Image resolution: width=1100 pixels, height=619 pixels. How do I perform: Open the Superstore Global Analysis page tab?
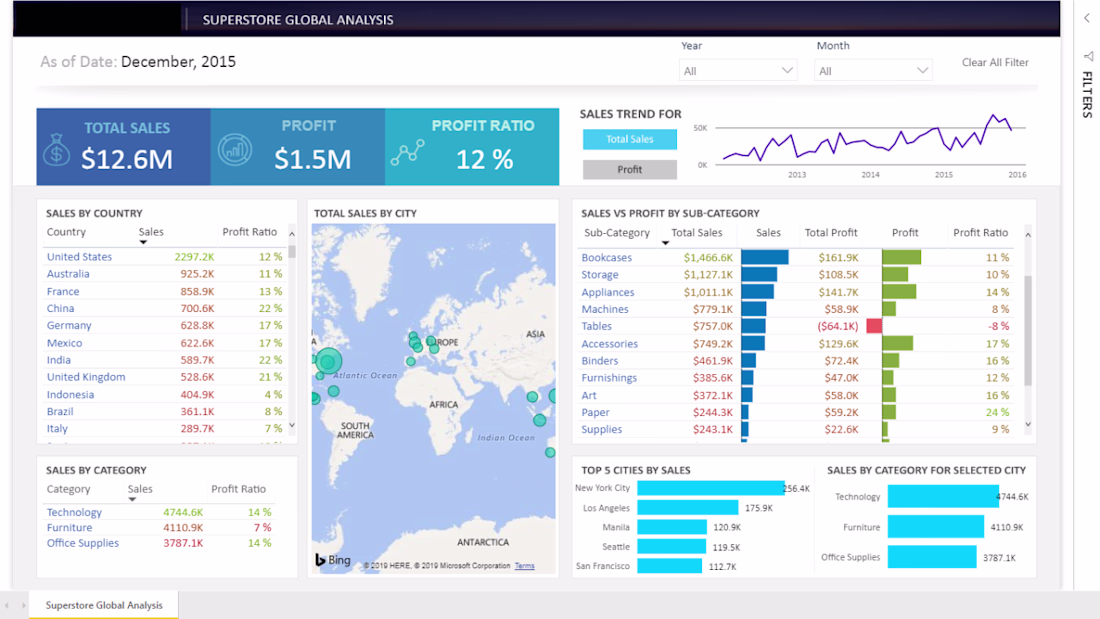click(x=104, y=605)
